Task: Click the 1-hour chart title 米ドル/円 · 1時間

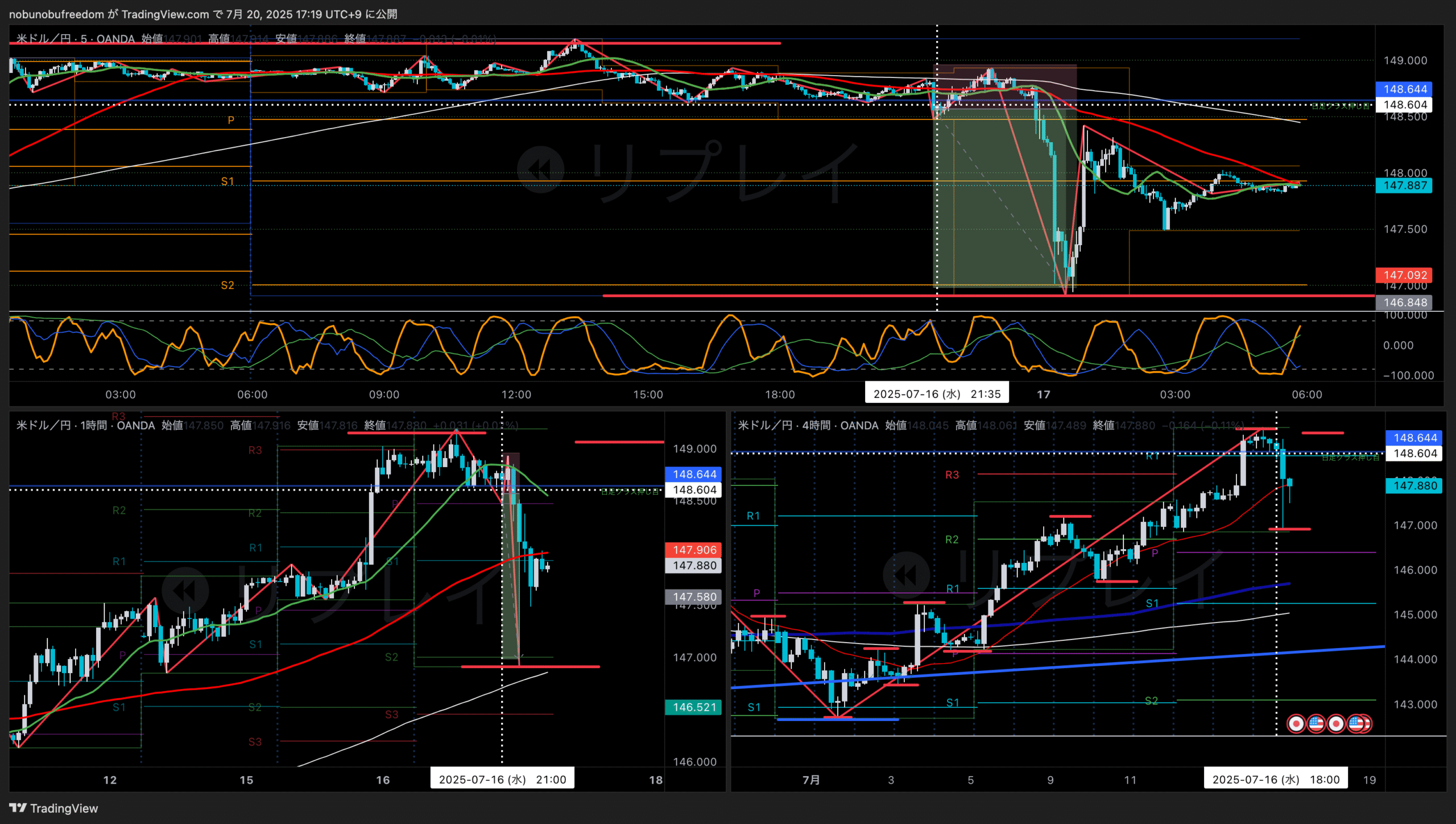Action: [85, 425]
